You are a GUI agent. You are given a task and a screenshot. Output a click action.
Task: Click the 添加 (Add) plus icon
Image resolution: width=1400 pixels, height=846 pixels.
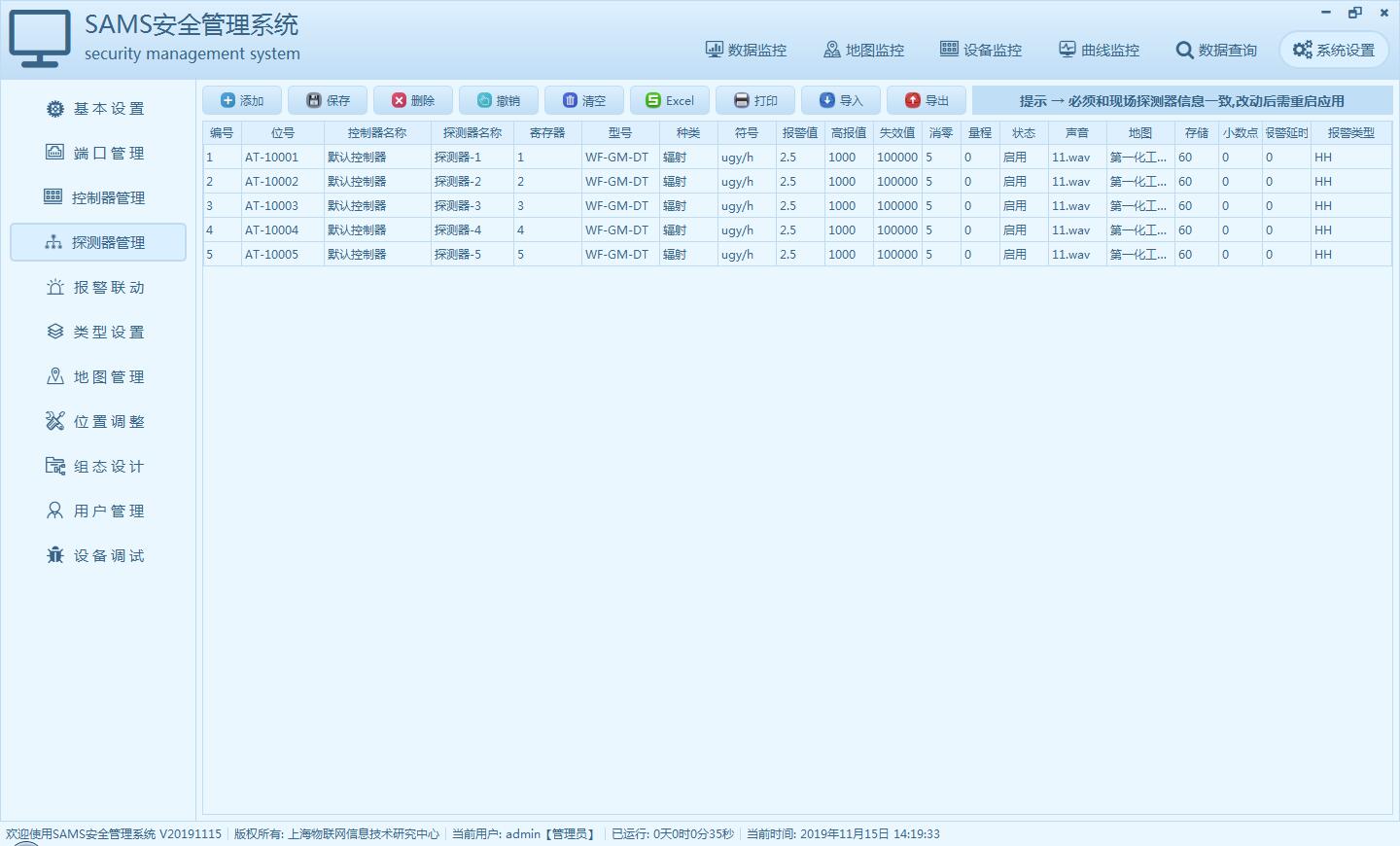coord(227,100)
